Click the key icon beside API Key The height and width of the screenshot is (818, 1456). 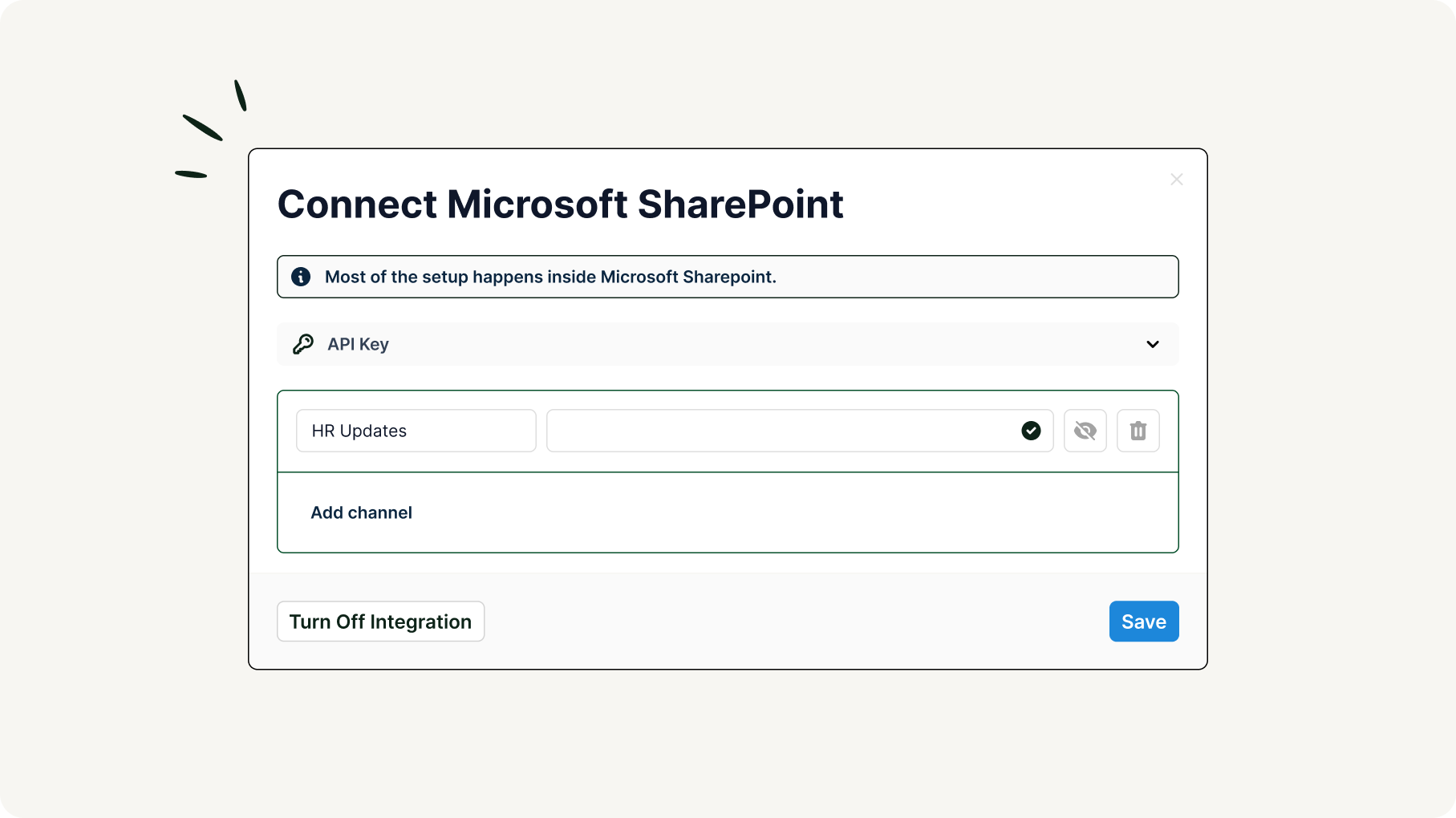pyautogui.click(x=303, y=344)
